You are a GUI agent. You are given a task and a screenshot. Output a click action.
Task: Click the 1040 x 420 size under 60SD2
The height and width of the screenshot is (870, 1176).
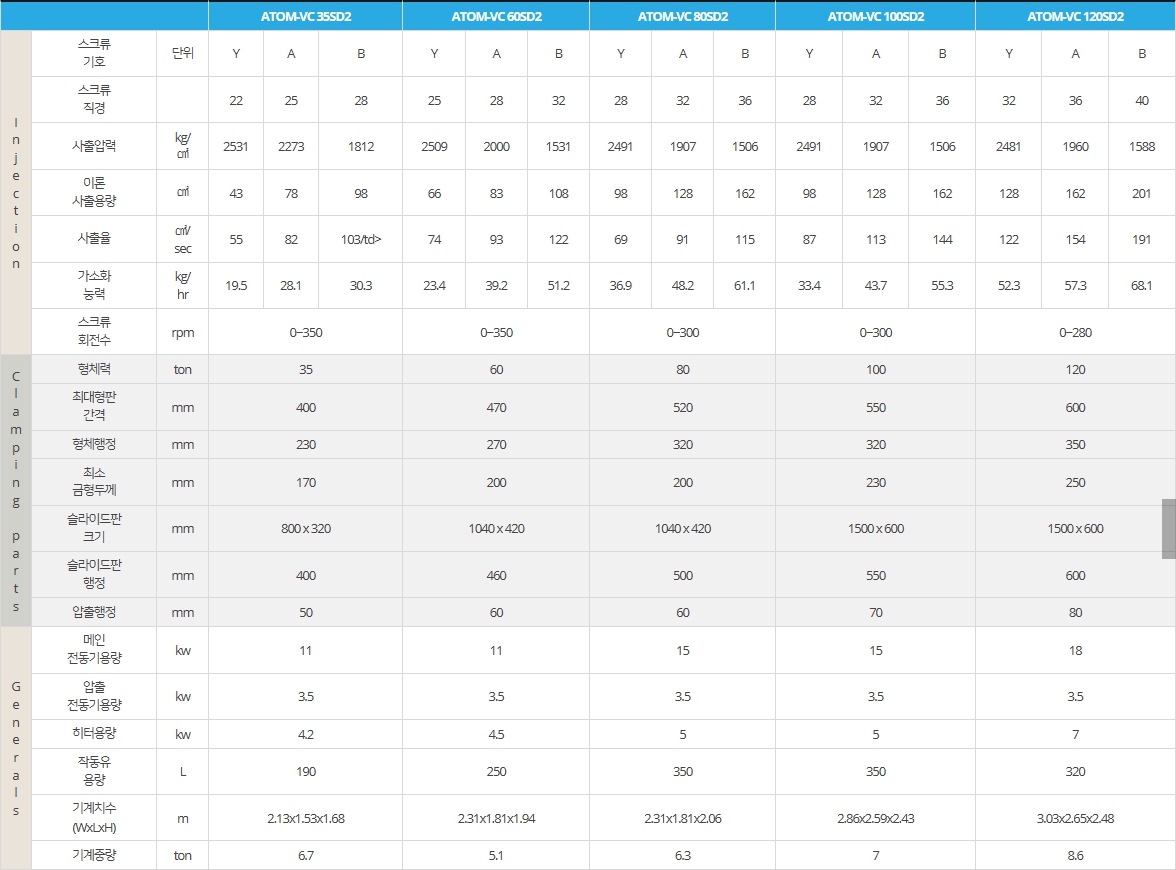pyautogui.click(x=496, y=529)
